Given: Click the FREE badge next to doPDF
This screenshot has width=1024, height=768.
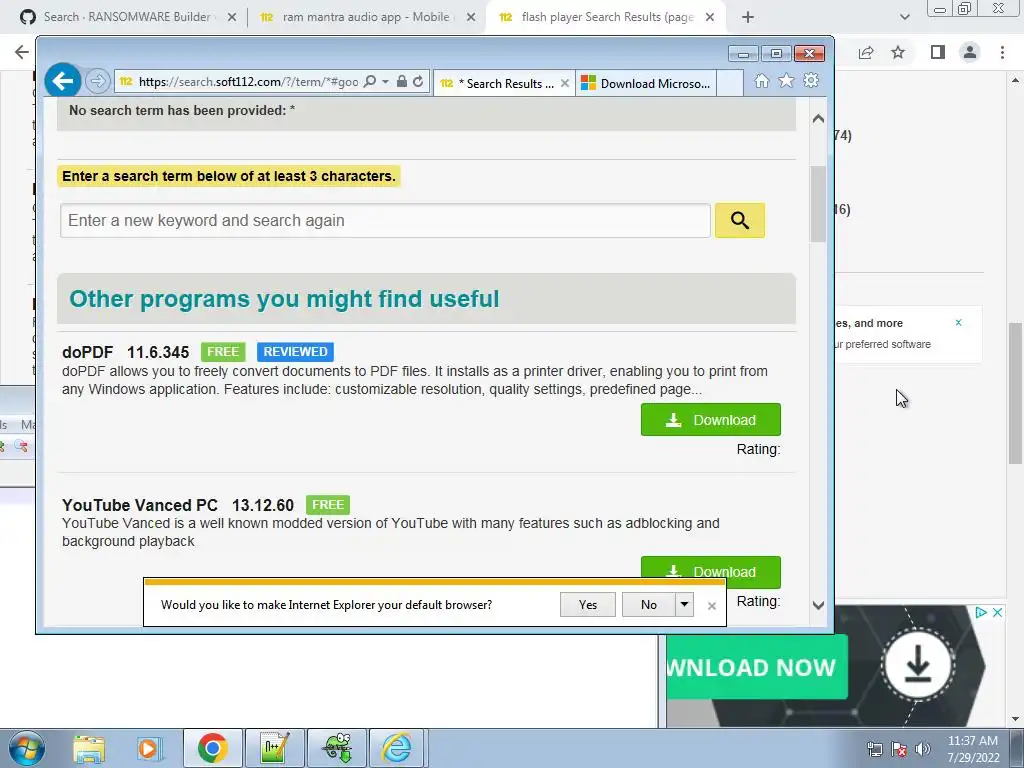Looking at the screenshot, I should coord(223,352).
